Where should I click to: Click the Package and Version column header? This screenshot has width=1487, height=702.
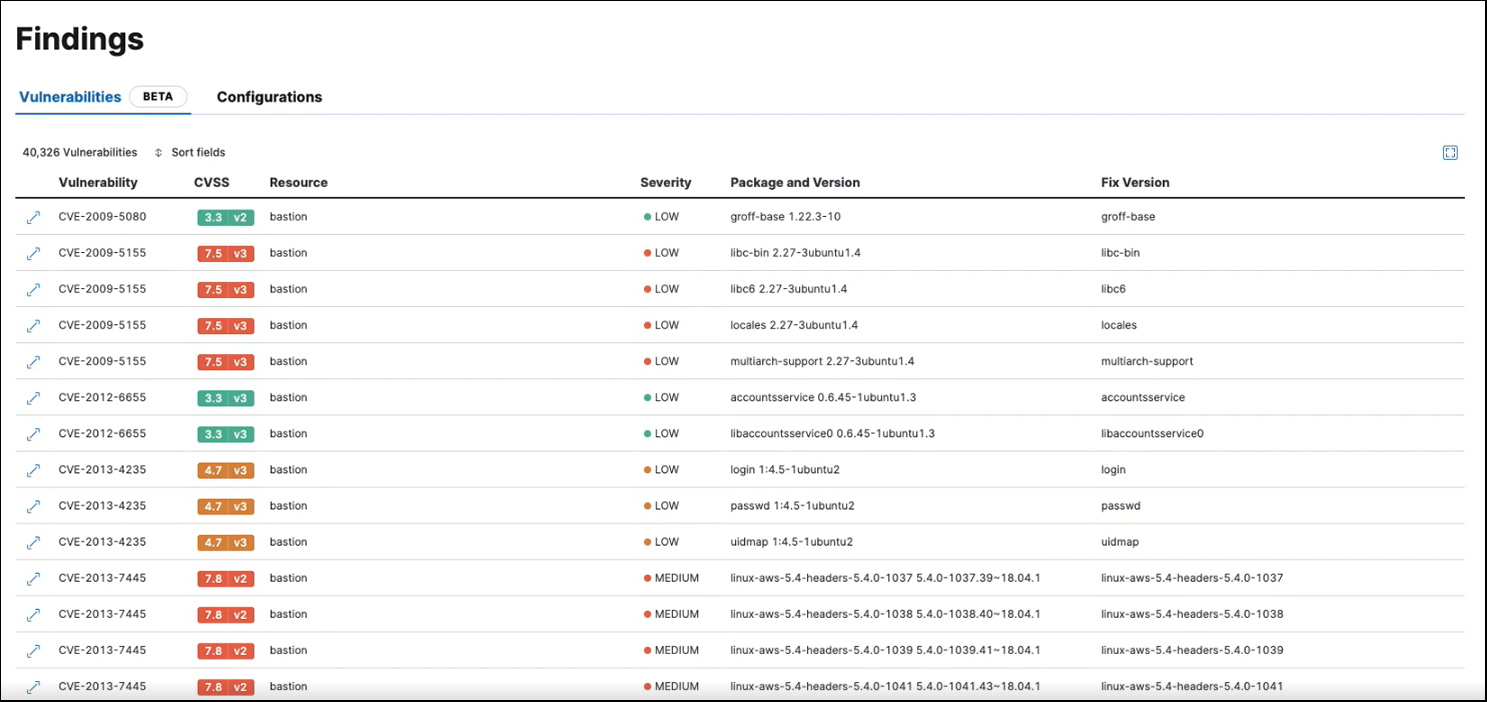coord(795,182)
